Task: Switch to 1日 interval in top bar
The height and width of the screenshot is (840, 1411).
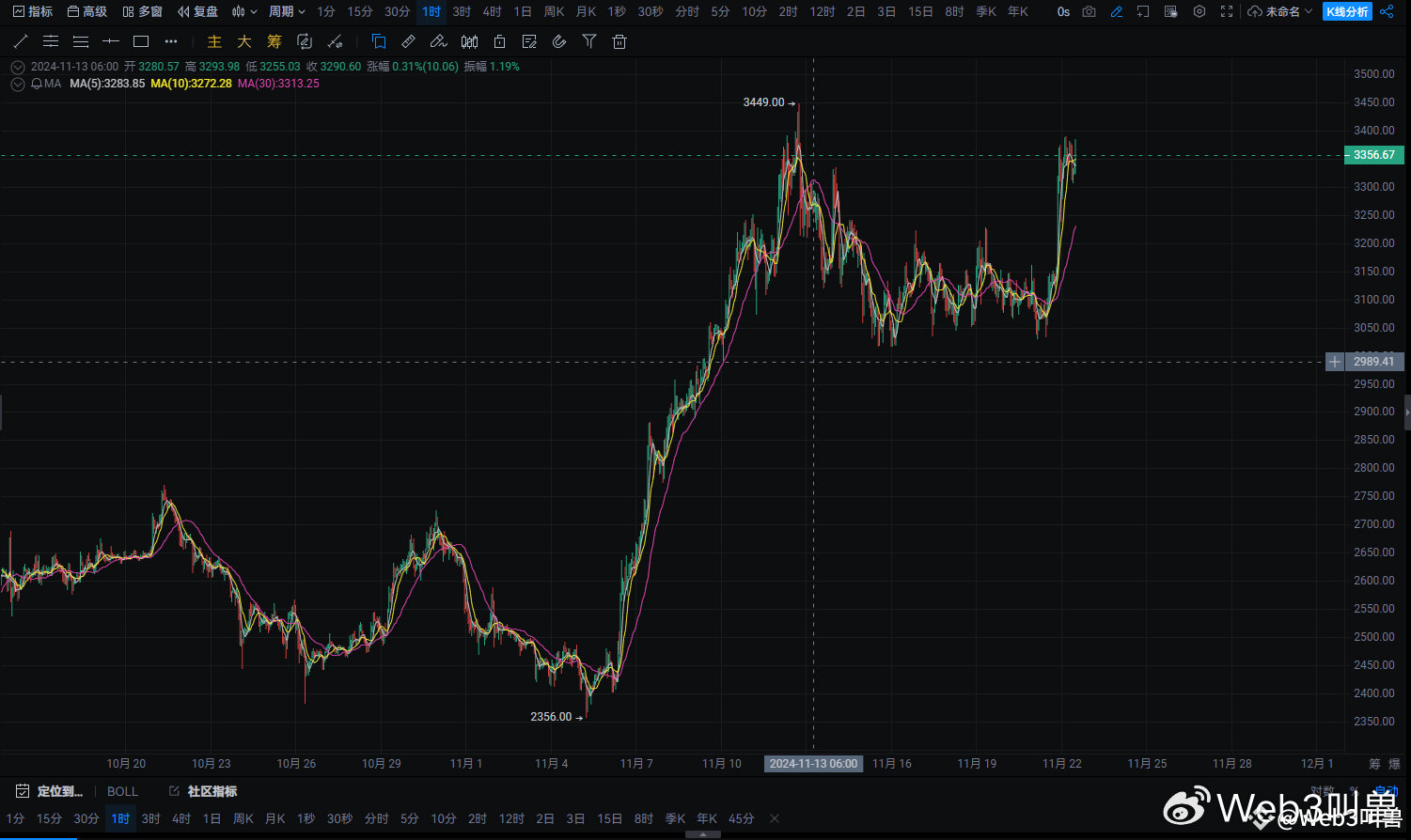Action: 523,11
